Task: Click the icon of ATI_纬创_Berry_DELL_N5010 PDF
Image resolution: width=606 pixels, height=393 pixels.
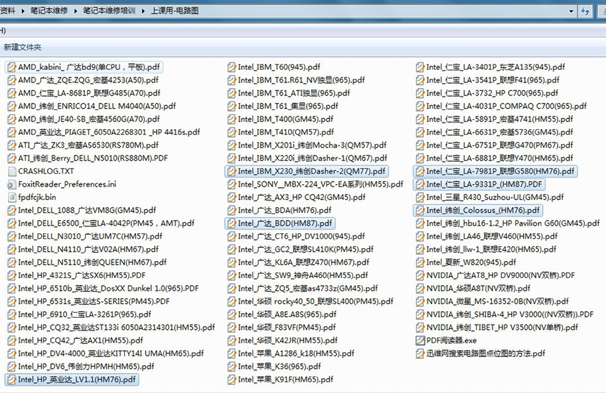Action: 12,158
